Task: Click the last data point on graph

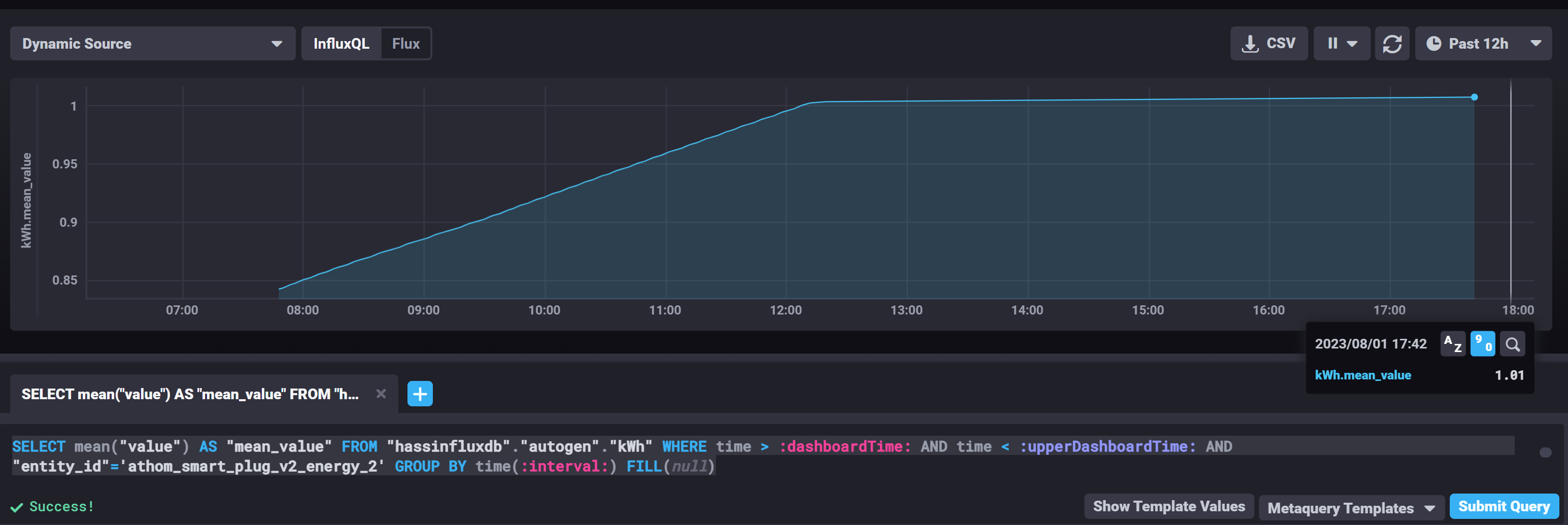Action: tap(1474, 97)
